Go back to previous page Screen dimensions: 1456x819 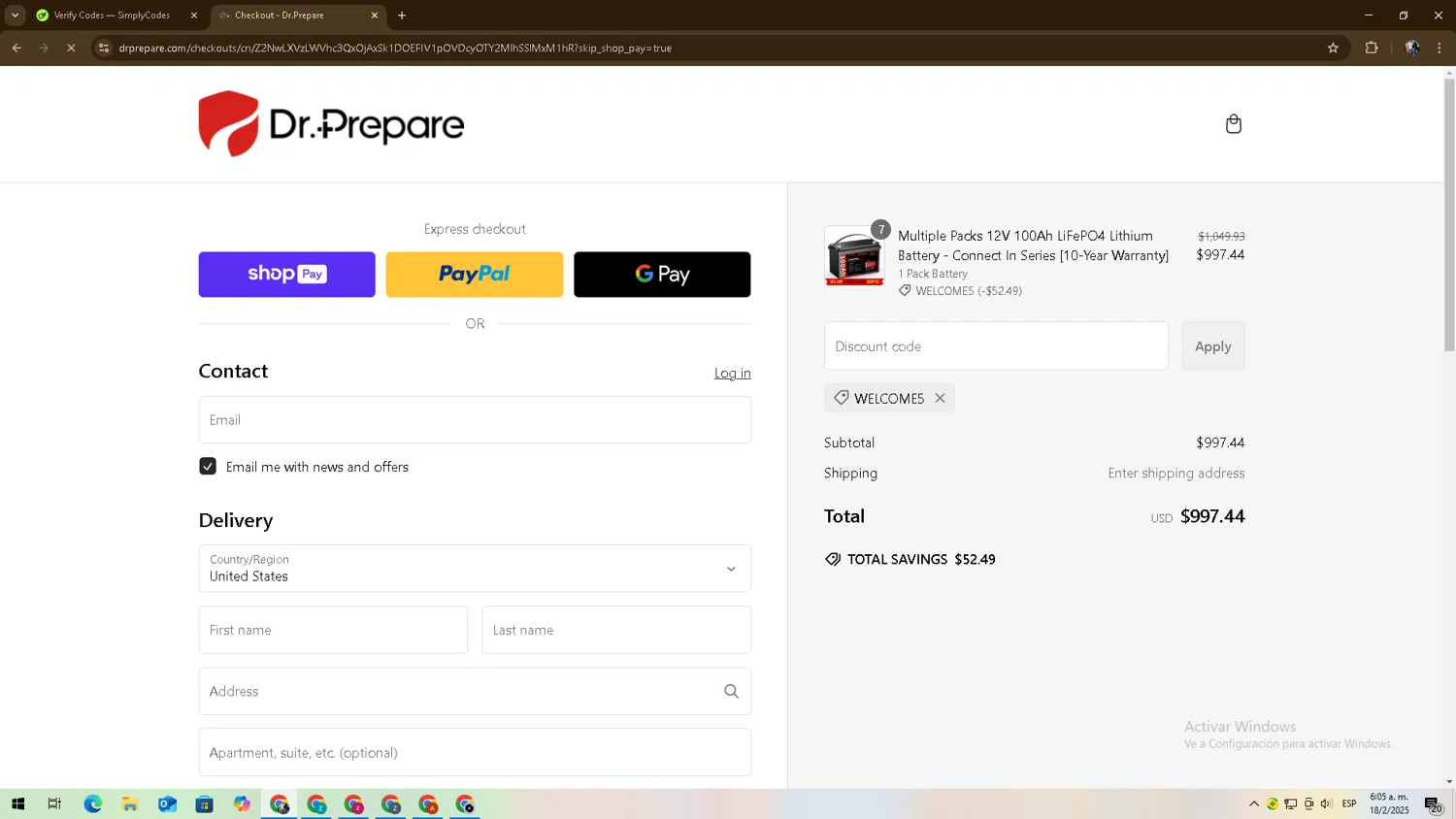point(17,48)
